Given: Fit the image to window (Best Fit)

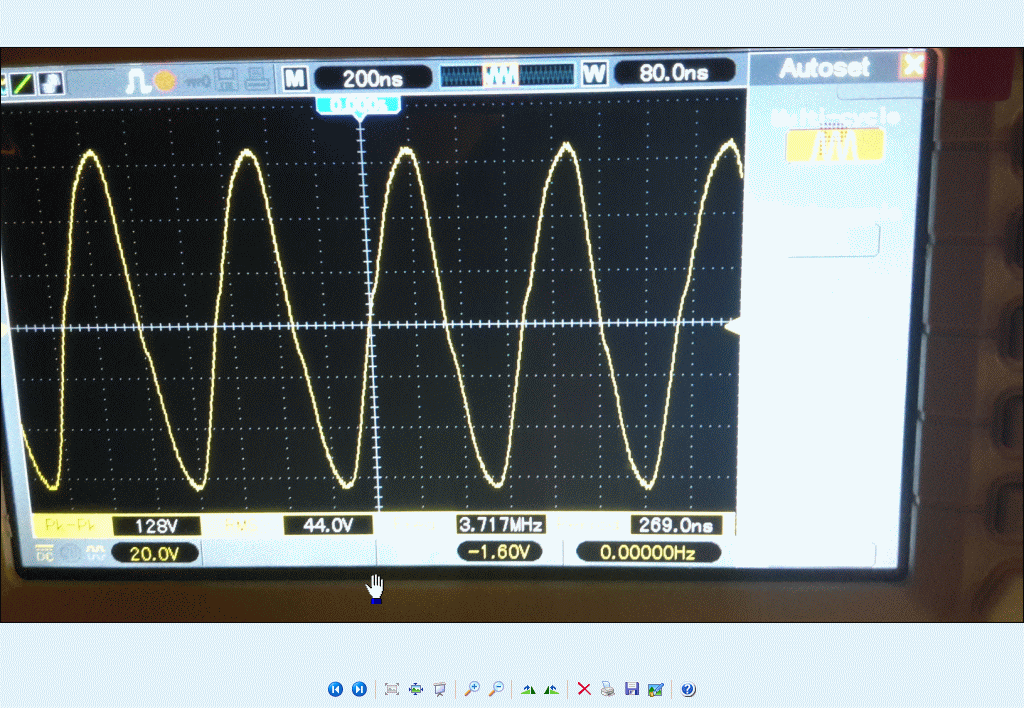Looking at the screenshot, I should point(392,689).
